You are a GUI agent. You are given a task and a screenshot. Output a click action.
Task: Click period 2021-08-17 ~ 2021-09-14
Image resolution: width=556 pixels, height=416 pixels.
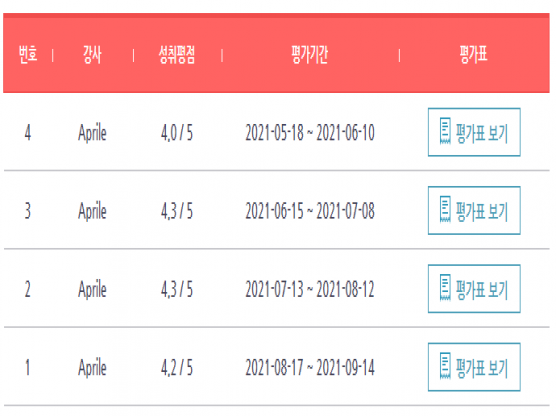click(x=310, y=368)
